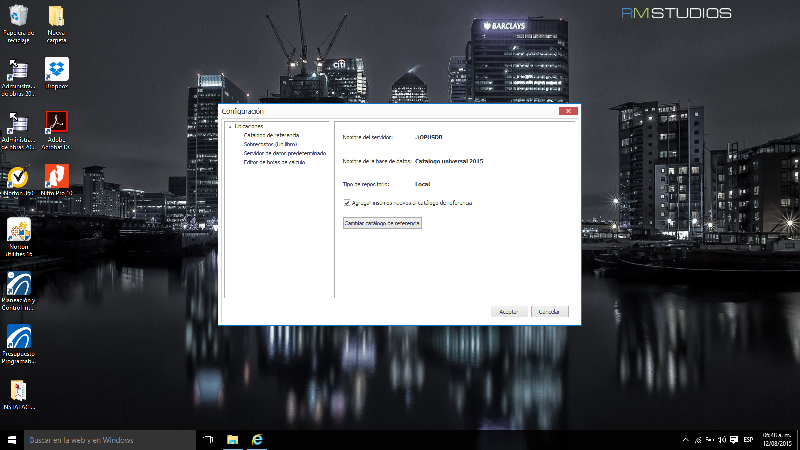Viewport: 800px width, 450px height.
Task: Select Servidor de datos predeterminado item
Action: [284, 152]
